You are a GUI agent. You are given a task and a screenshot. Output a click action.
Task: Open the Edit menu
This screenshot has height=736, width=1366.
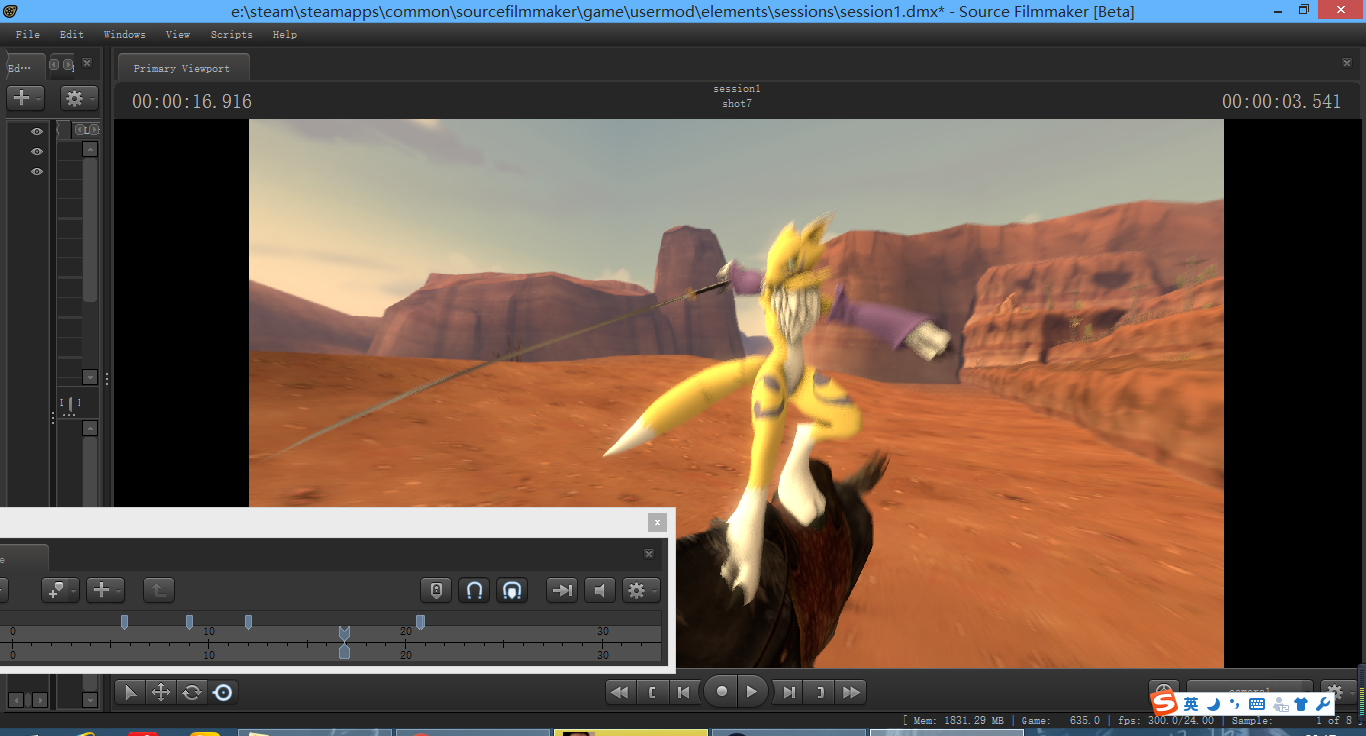(x=72, y=34)
